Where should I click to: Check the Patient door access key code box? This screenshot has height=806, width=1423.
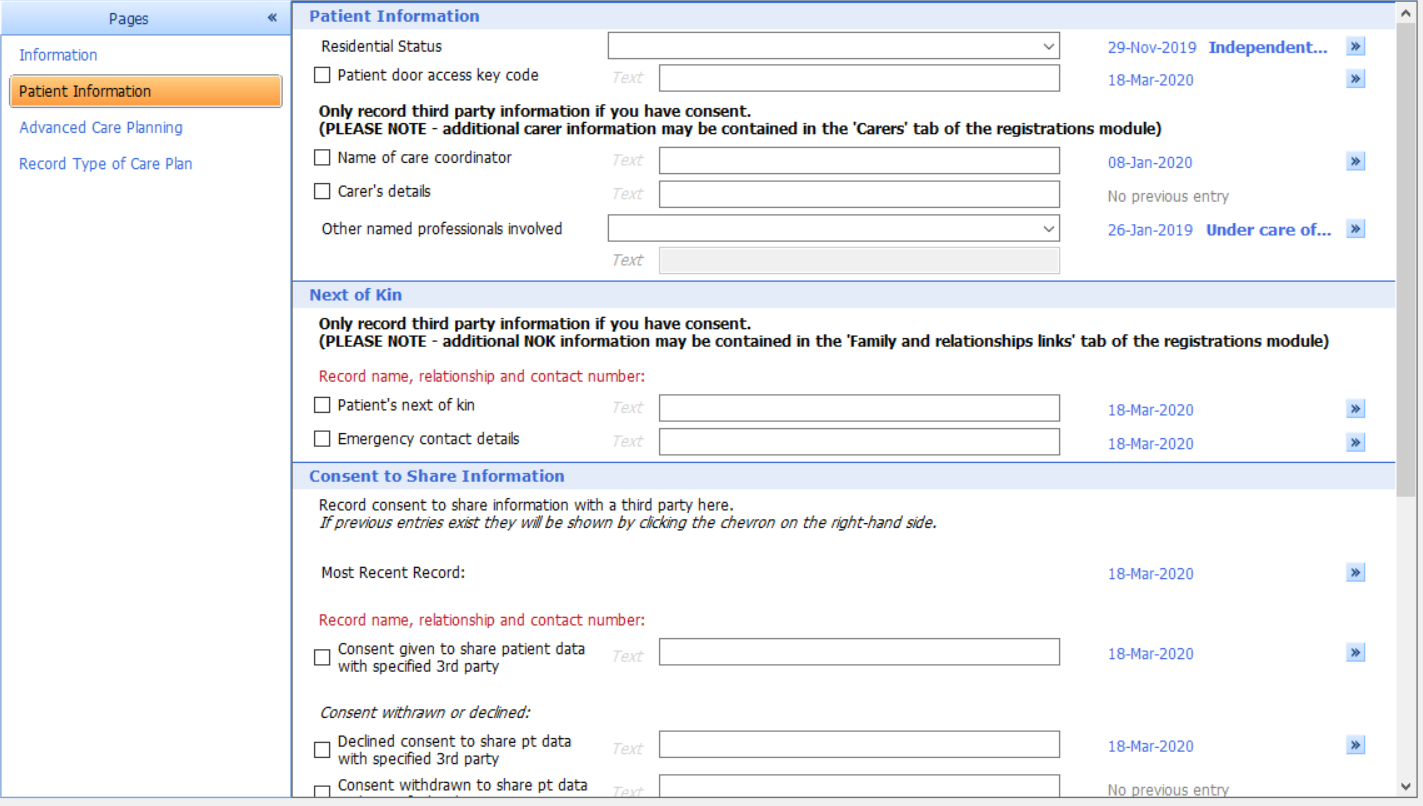coord(322,74)
